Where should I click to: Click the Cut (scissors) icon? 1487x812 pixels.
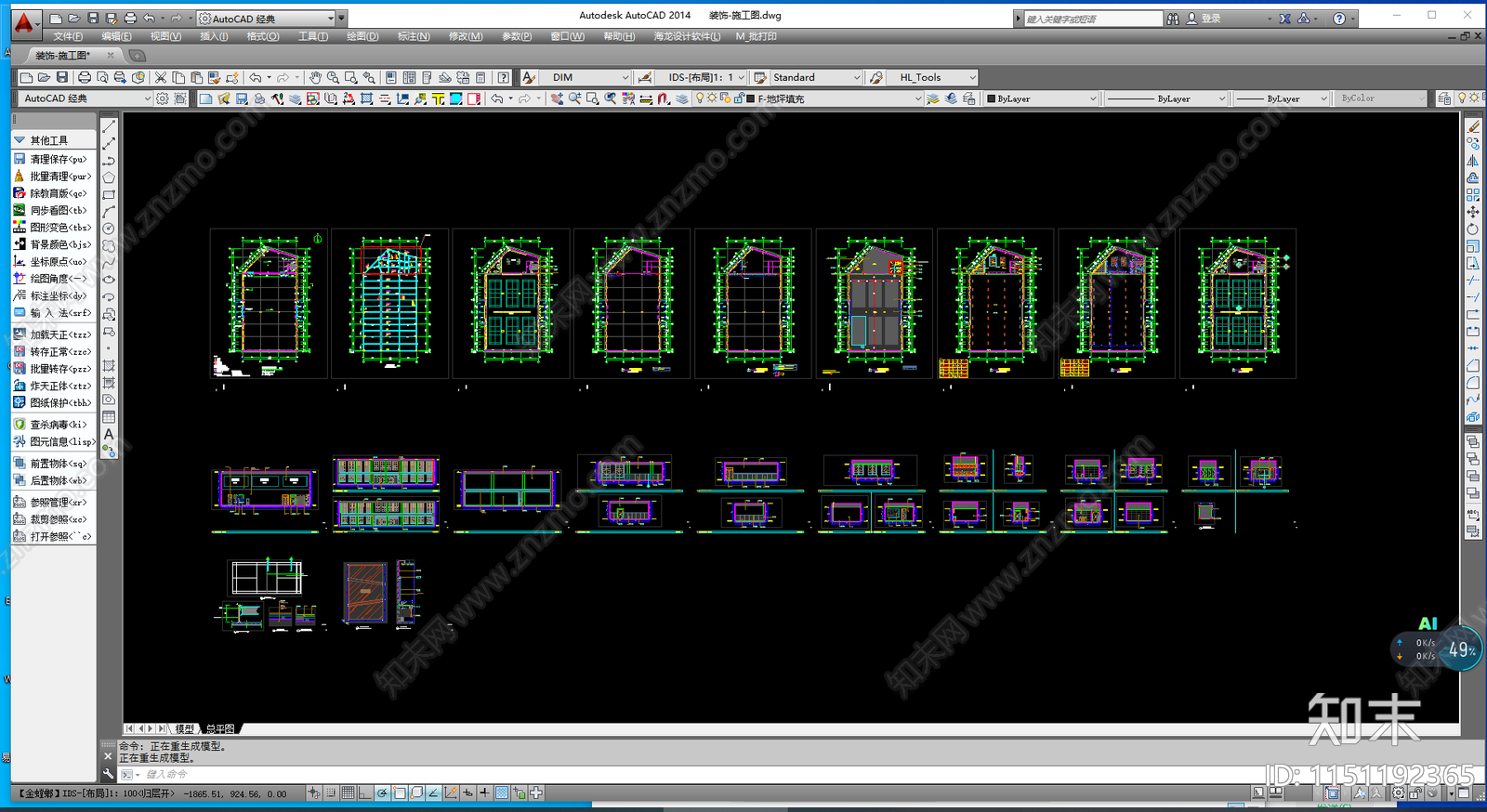click(160, 78)
